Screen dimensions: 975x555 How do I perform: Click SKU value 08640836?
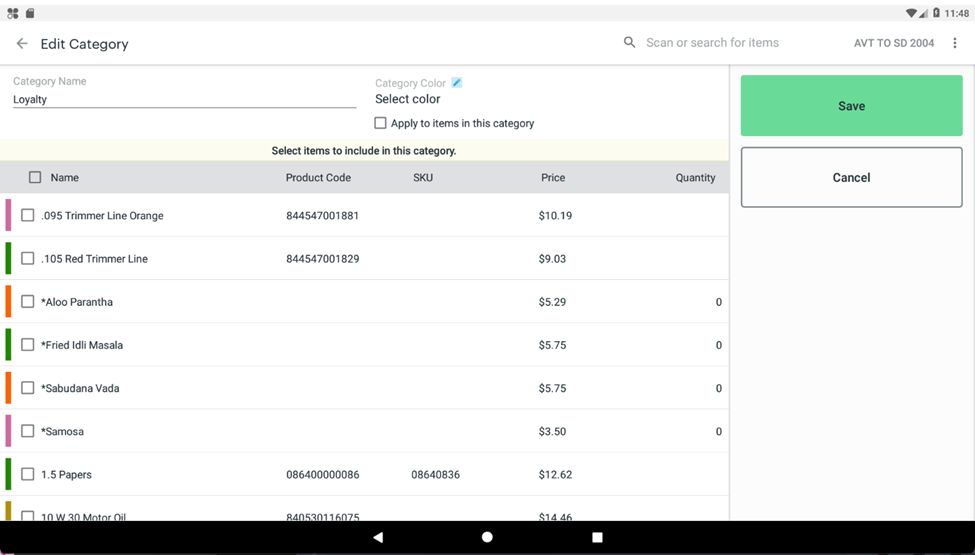(x=435, y=475)
